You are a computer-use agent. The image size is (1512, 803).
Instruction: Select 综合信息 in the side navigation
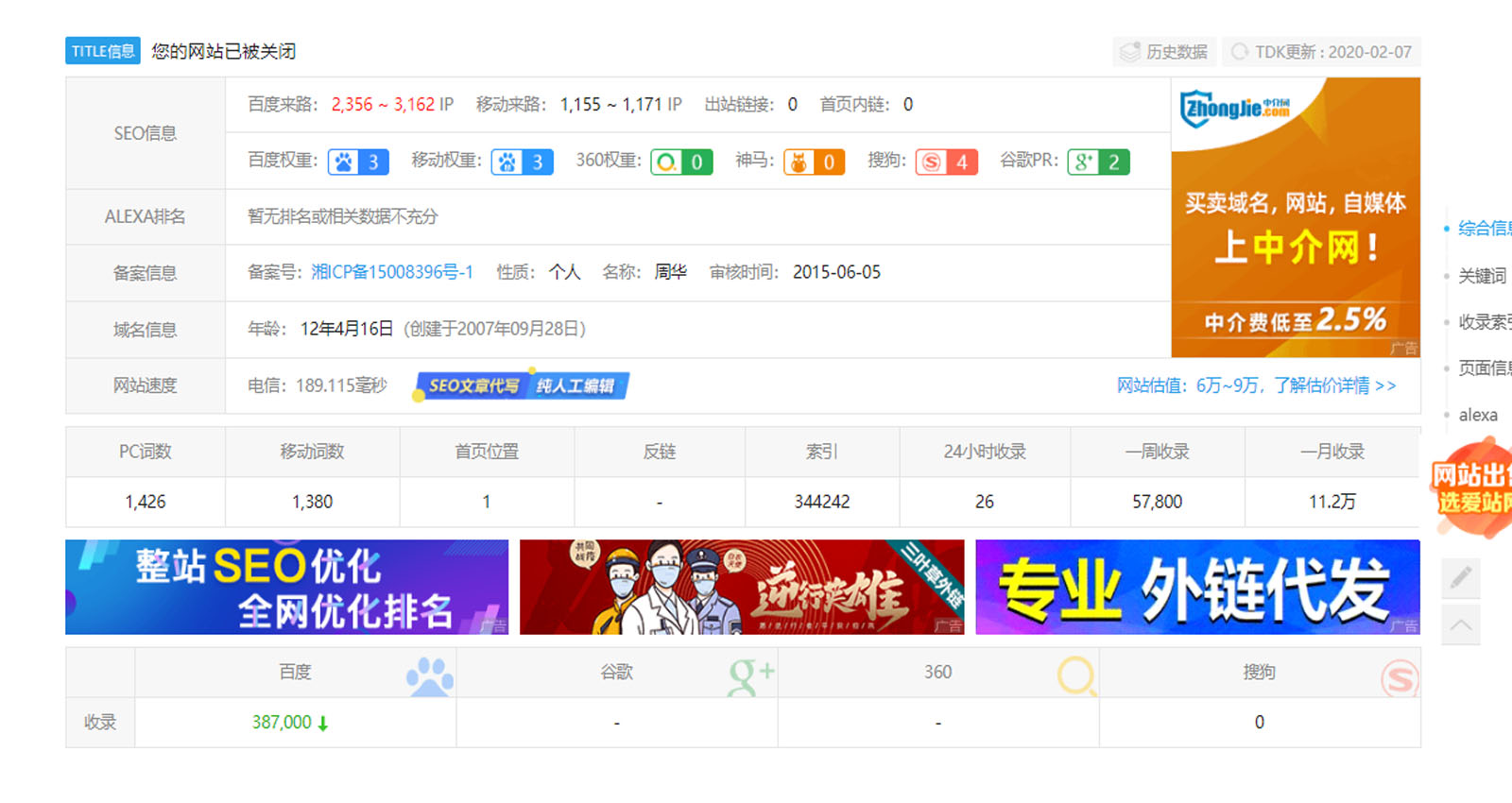coord(1483,228)
